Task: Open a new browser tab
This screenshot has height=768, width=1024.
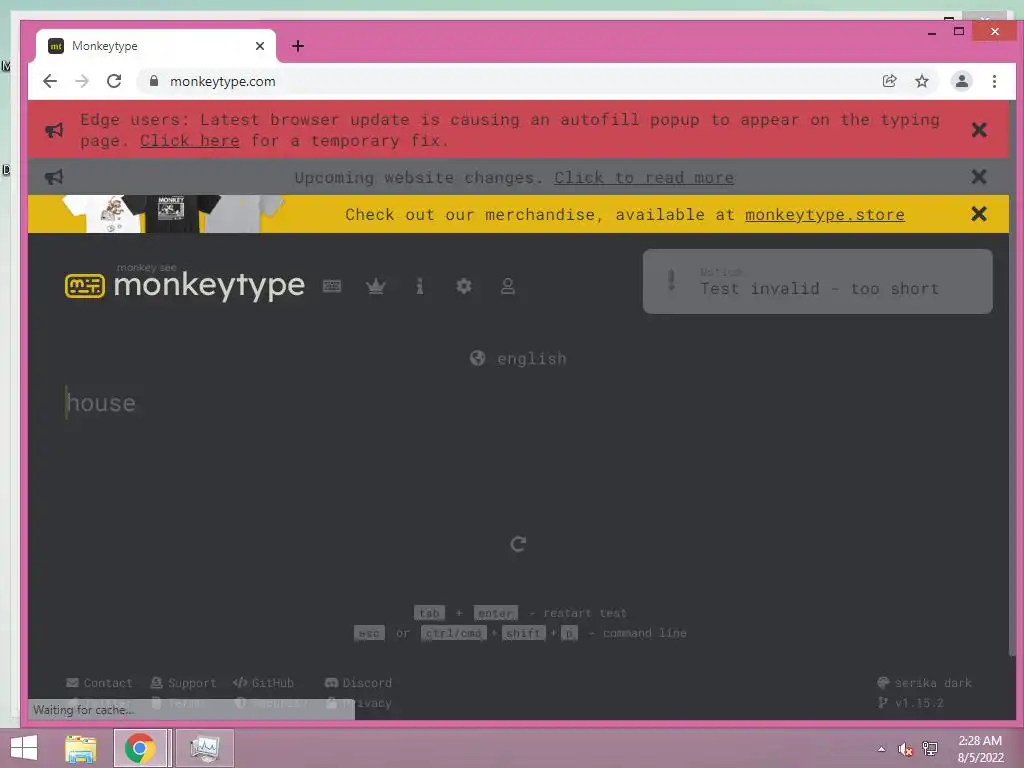Action: pos(298,46)
